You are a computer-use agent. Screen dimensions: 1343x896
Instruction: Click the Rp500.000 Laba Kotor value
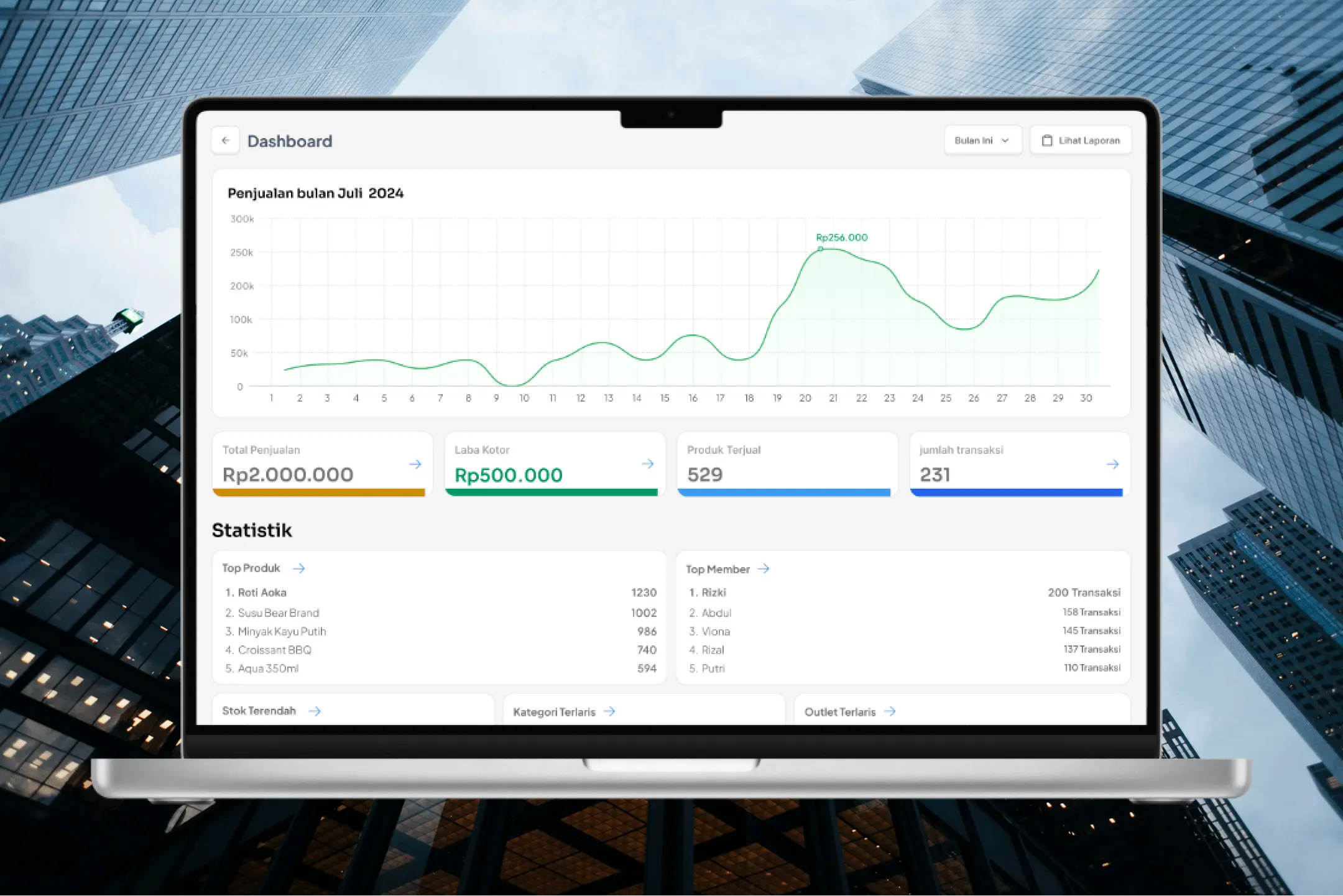tap(508, 475)
